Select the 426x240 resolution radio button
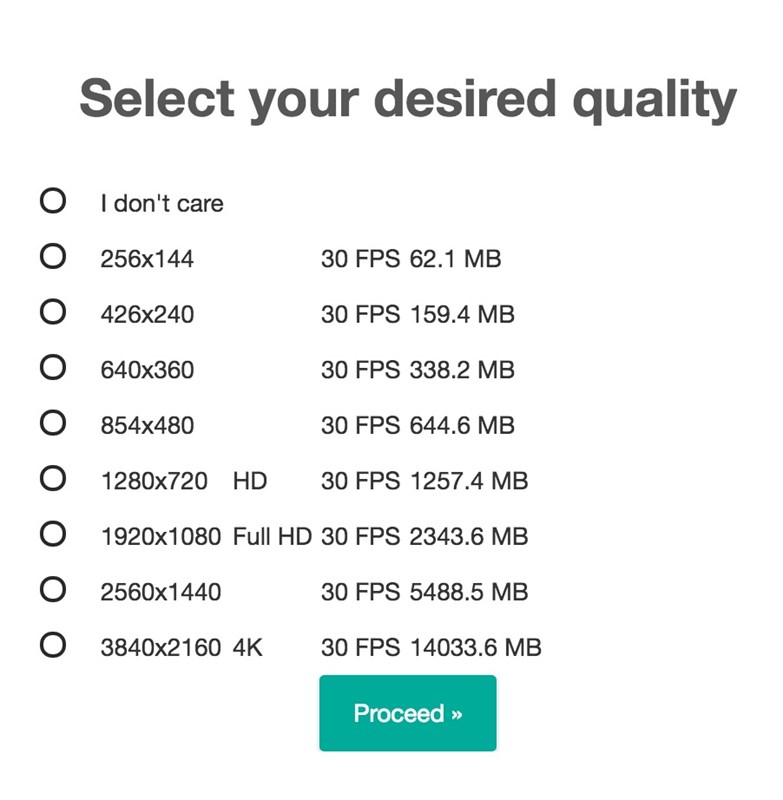The height and width of the screenshot is (800, 783). [x=53, y=313]
